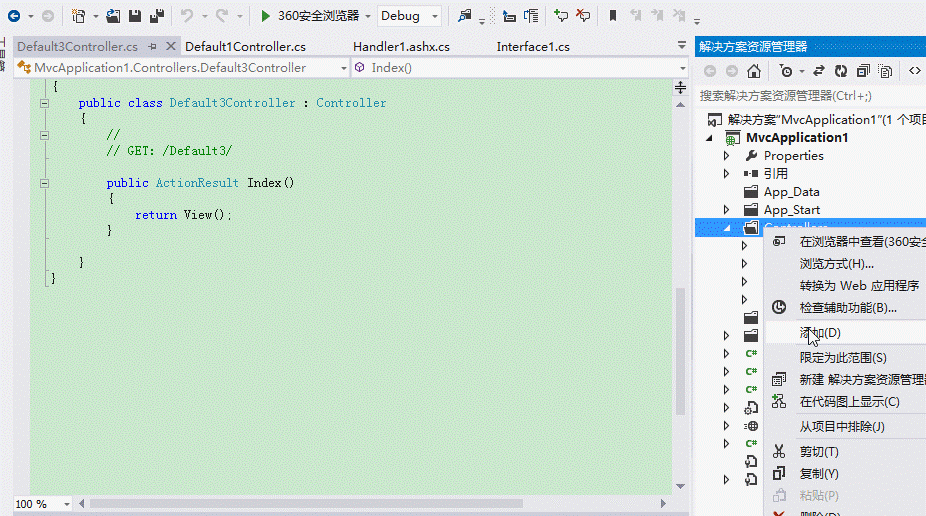This screenshot has width=926, height=516.
Task: Collapse the GET comment outline block
Action: [44, 135]
